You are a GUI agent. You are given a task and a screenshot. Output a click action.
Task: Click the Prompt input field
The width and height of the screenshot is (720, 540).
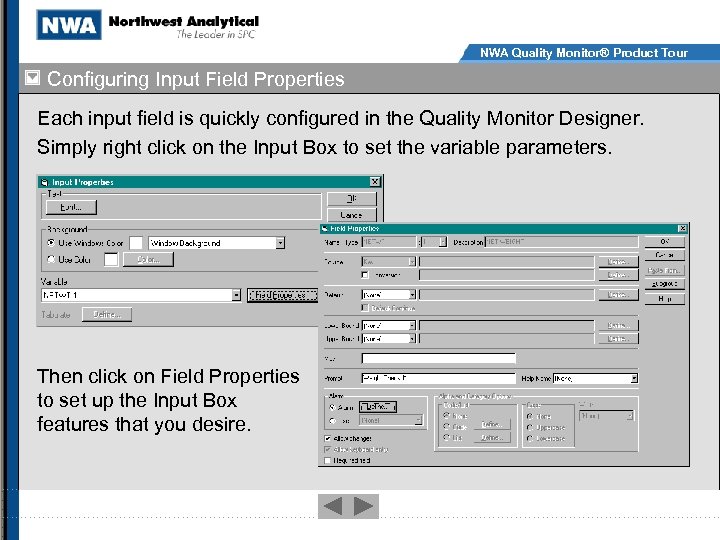(x=439, y=378)
